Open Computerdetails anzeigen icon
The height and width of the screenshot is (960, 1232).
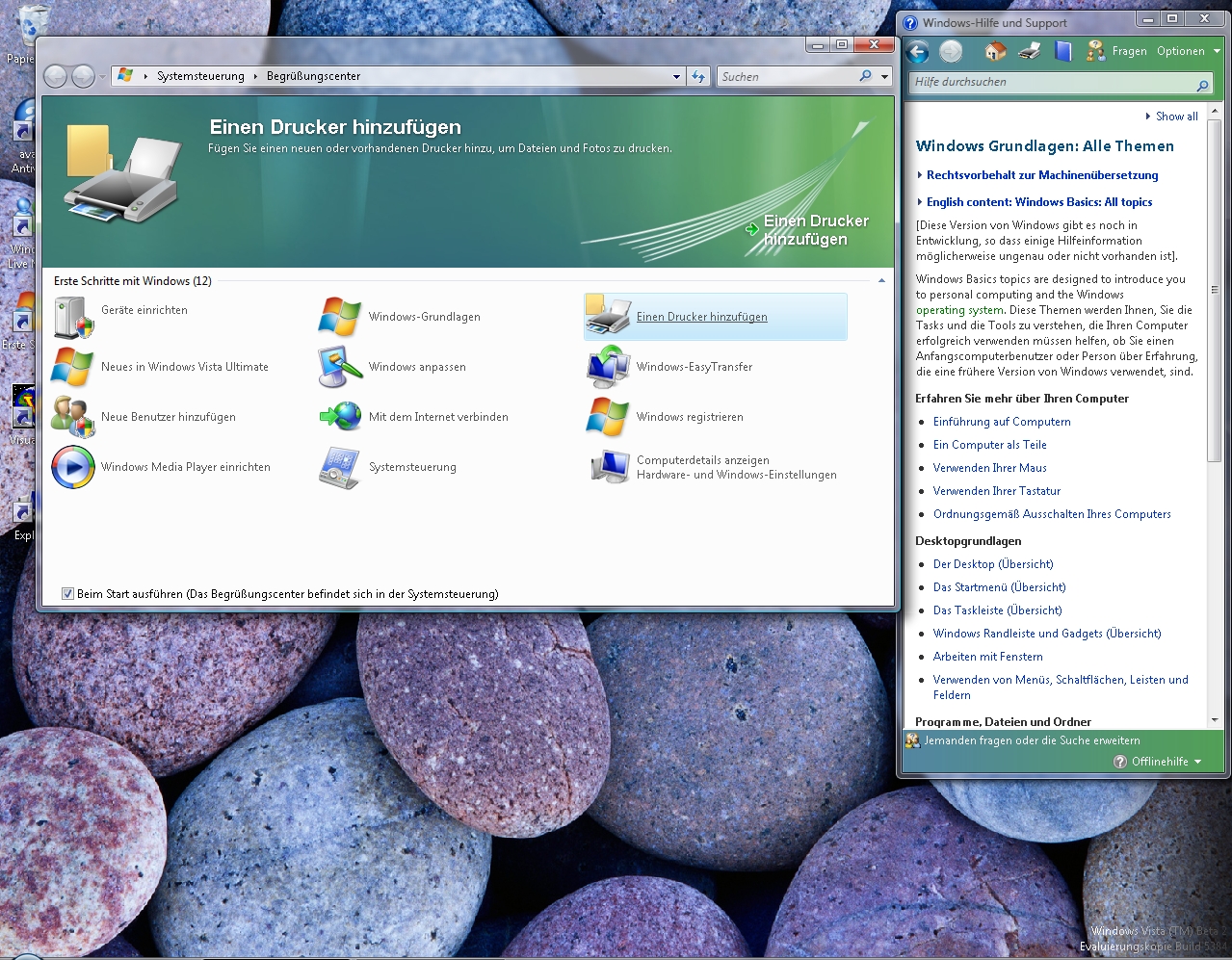609,467
